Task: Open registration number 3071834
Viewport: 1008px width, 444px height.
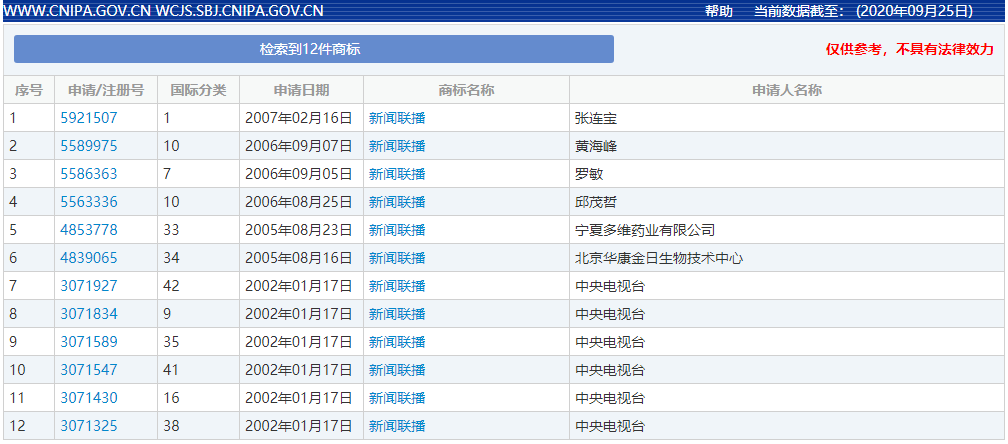Action: point(89,314)
